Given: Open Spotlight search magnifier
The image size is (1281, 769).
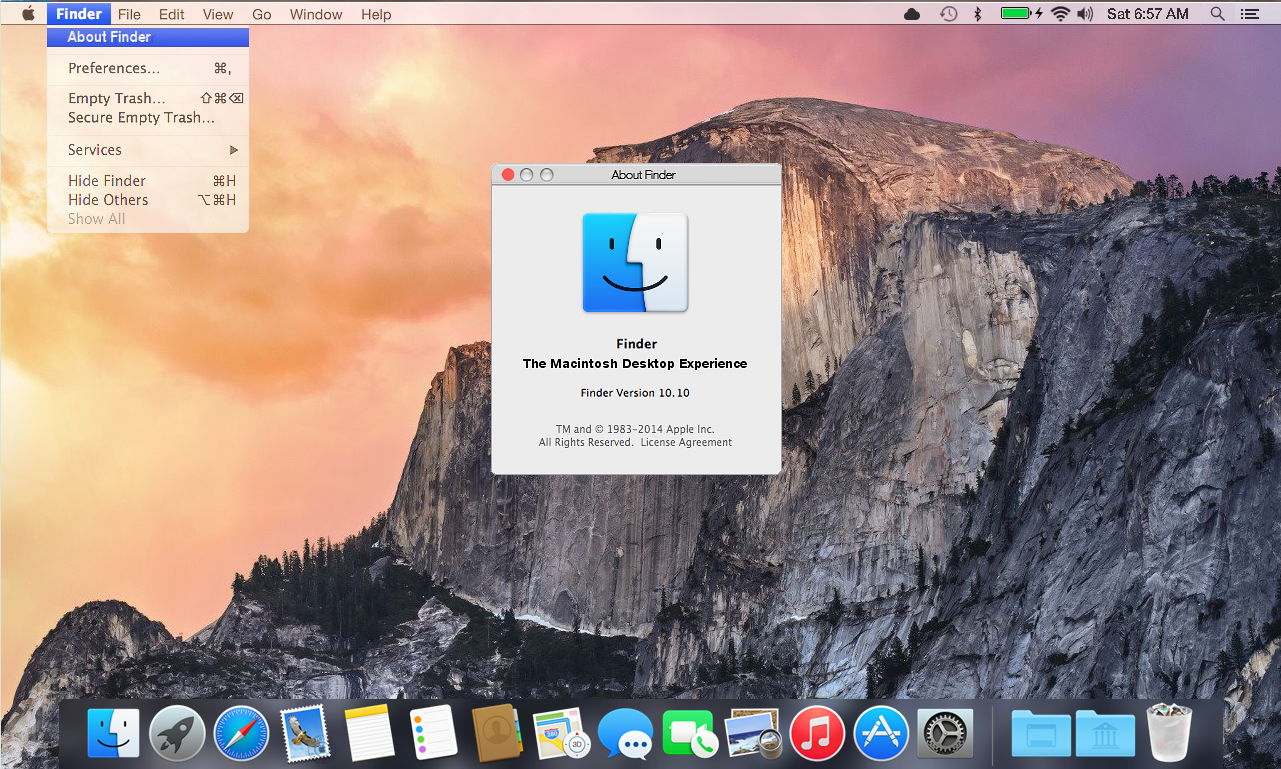Looking at the screenshot, I should [x=1217, y=13].
